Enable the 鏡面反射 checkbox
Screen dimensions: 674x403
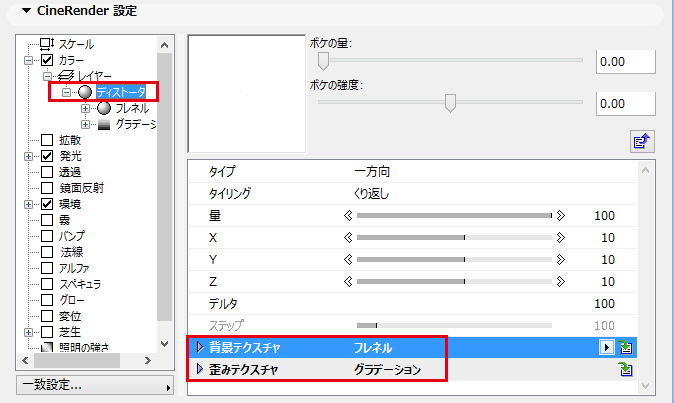47,188
